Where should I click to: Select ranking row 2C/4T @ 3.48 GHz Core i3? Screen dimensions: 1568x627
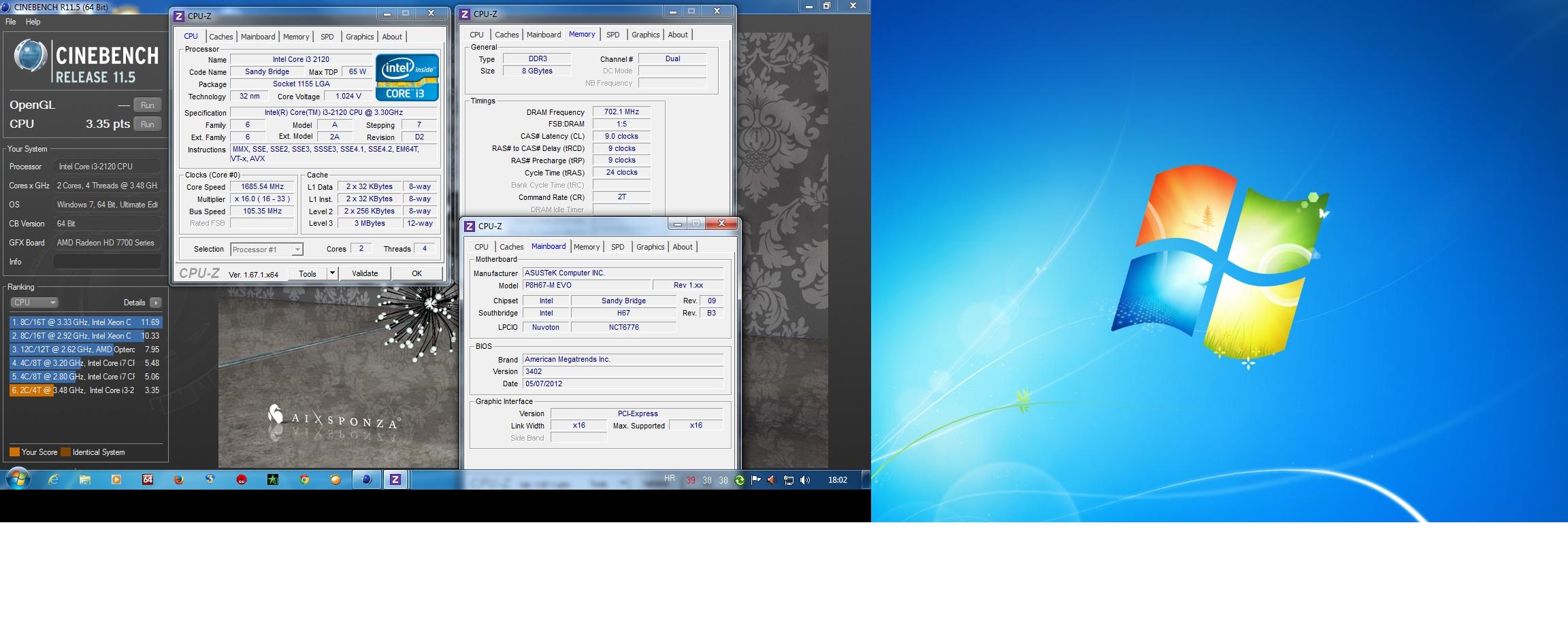pyautogui.click(x=85, y=390)
